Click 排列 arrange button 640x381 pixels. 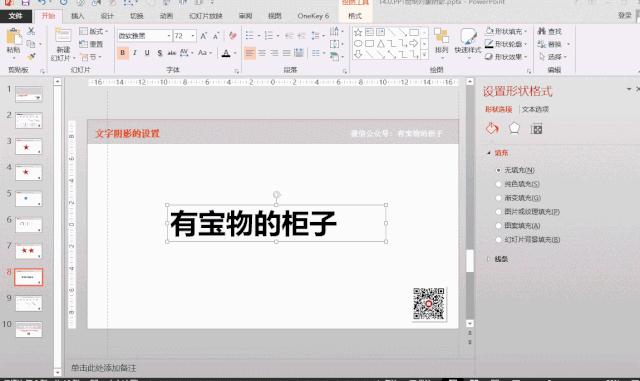pos(441,42)
